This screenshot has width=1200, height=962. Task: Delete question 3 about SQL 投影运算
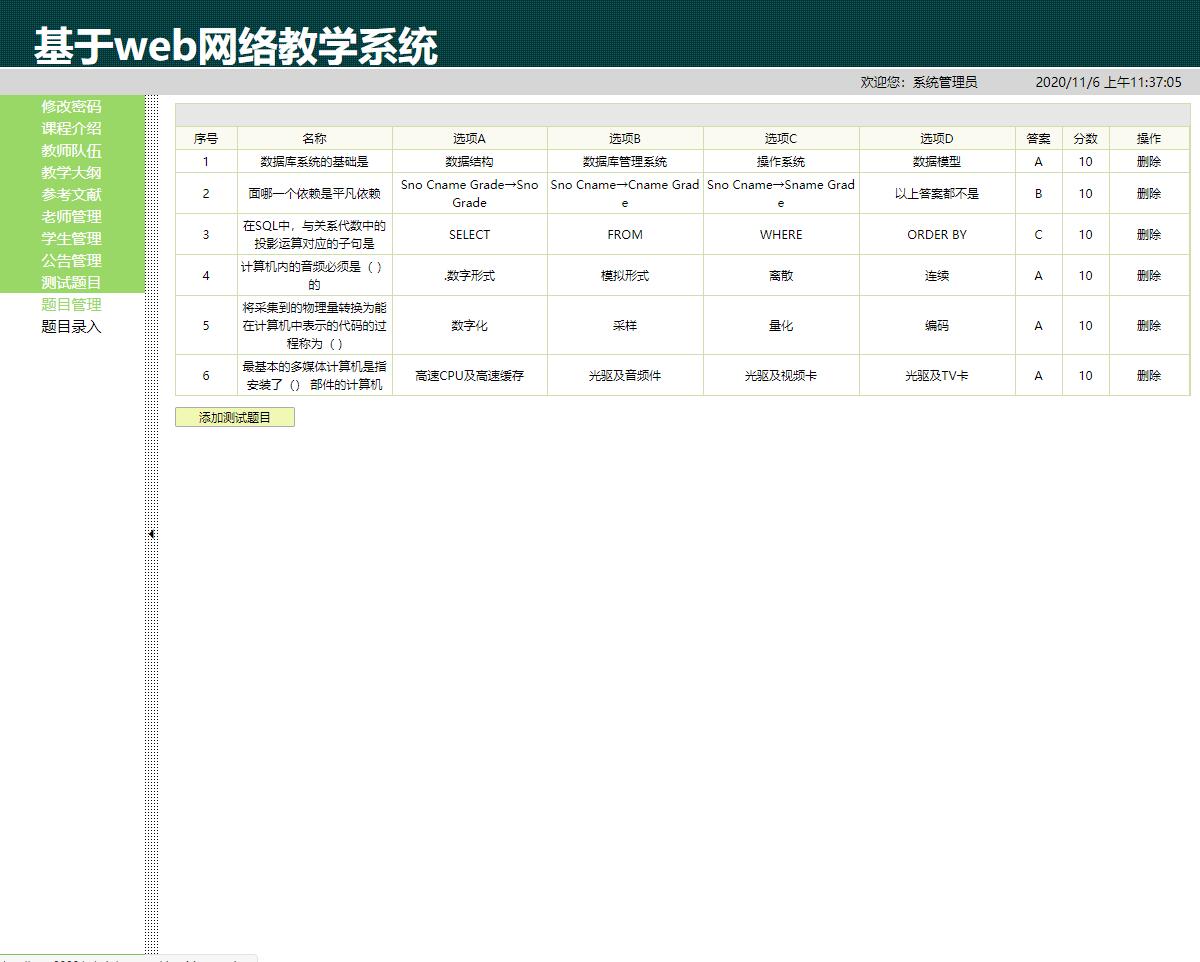[1150, 234]
